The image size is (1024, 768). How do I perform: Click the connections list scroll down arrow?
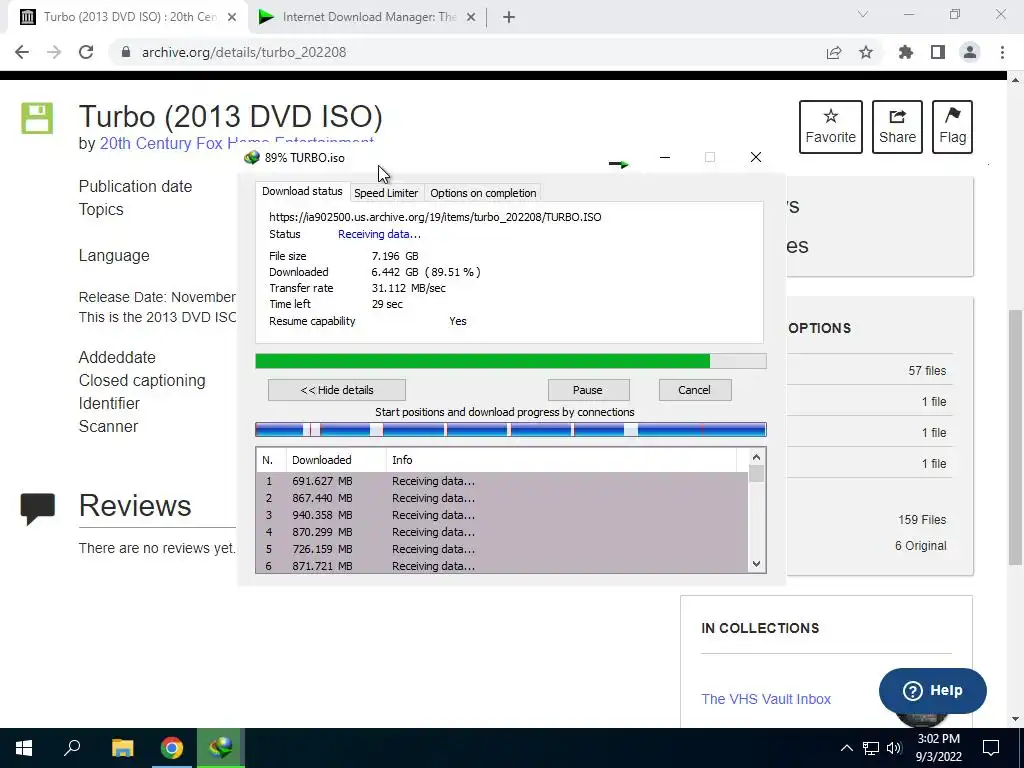[756, 564]
